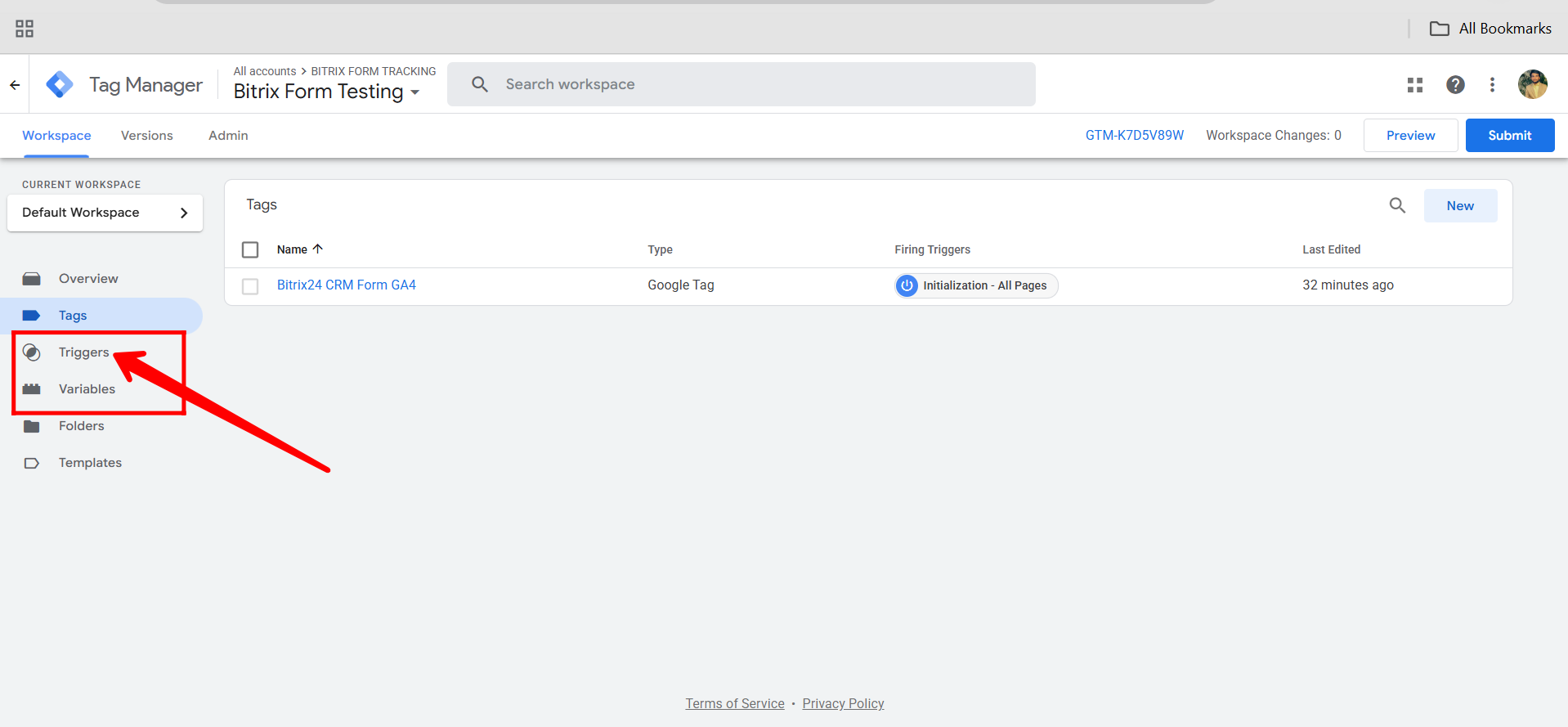Search tags using the magnifier icon
Screen dimensions: 1568x727
(1397, 205)
